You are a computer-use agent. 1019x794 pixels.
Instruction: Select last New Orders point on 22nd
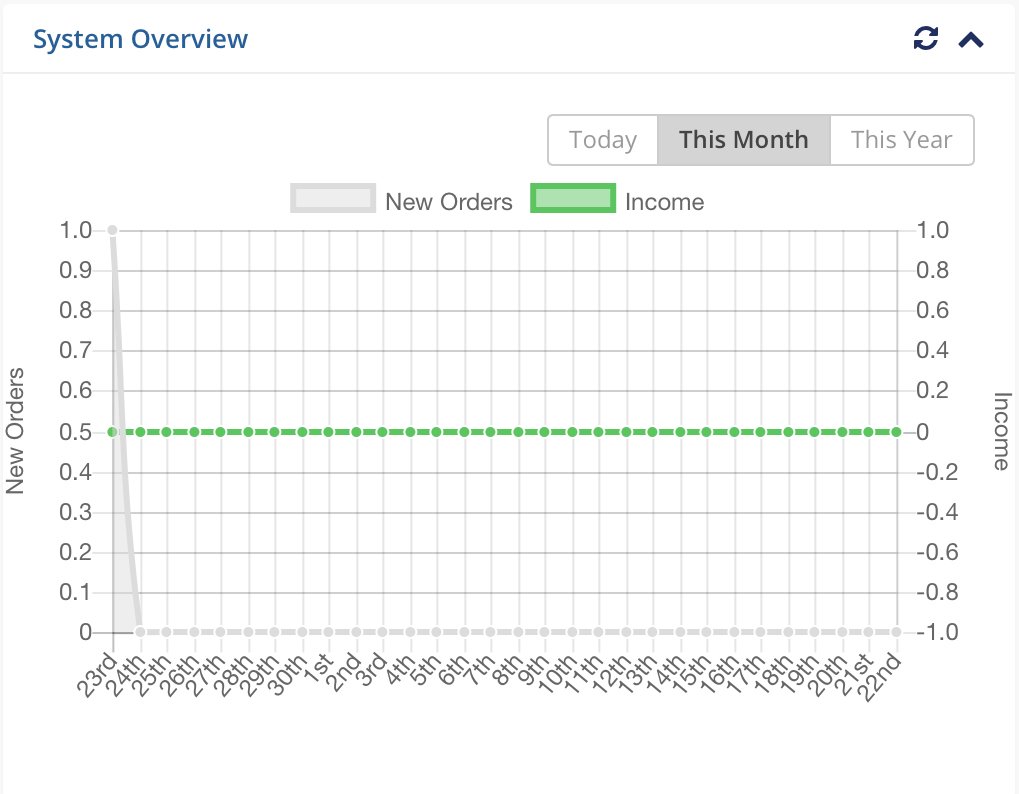coord(896,632)
